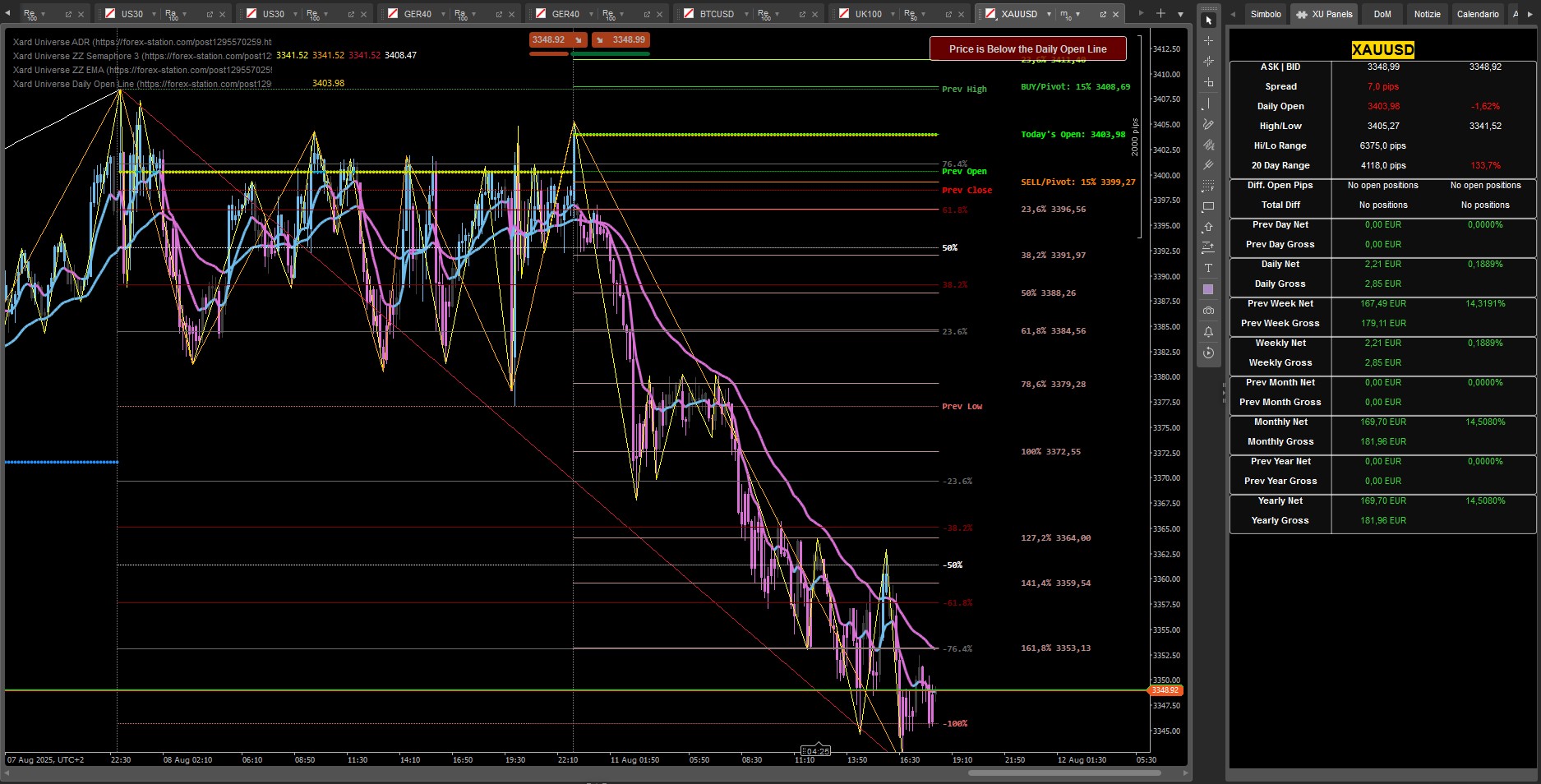Image resolution: width=1541 pixels, height=784 pixels.
Task: Detach the second GER40 chart tab
Action: click(x=647, y=14)
